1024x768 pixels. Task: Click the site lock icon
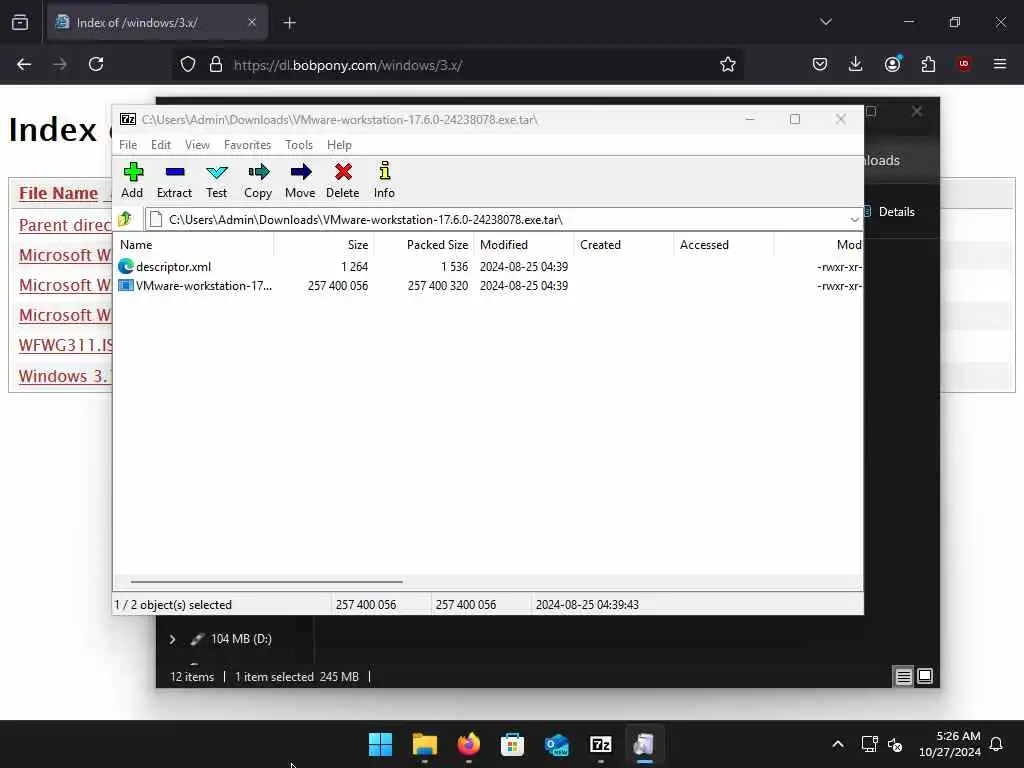click(216, 65)
